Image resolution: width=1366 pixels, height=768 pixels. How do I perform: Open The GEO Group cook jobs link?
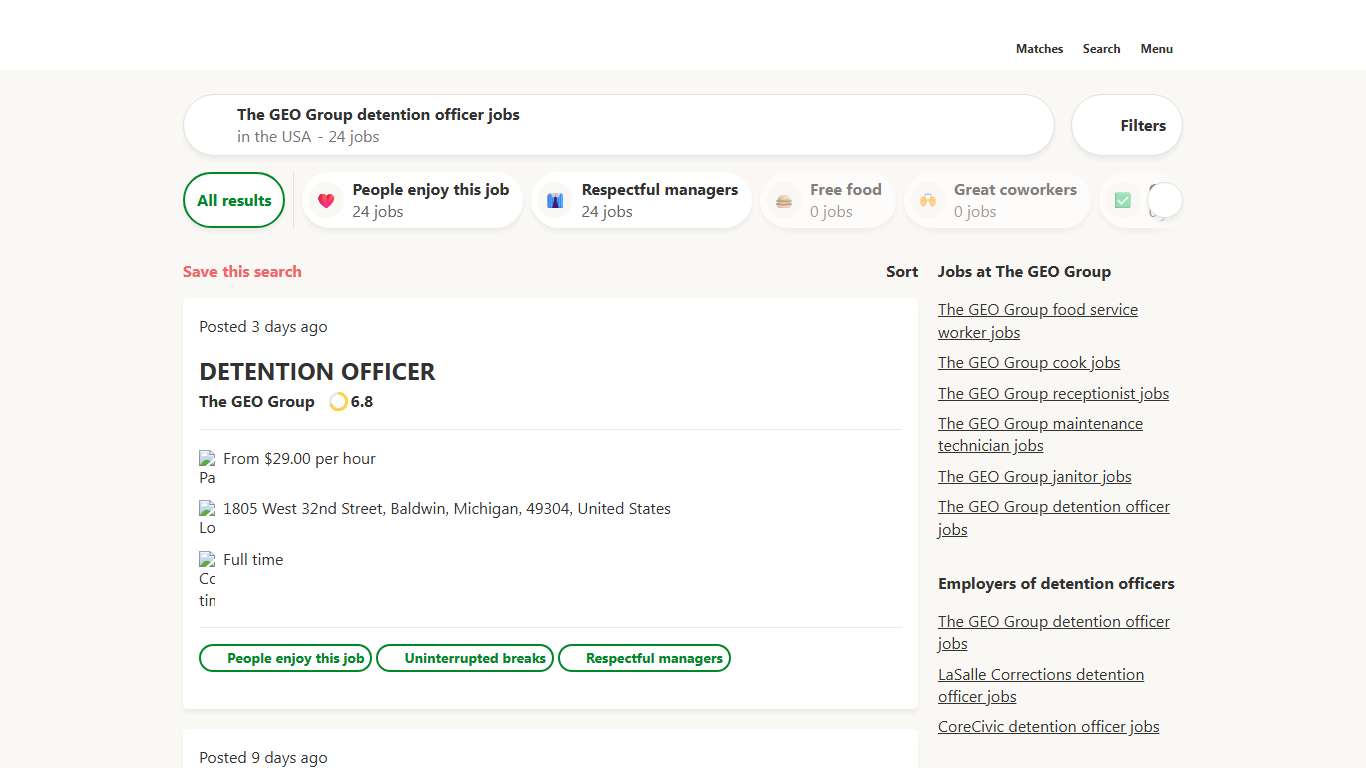coord(1029,362)
